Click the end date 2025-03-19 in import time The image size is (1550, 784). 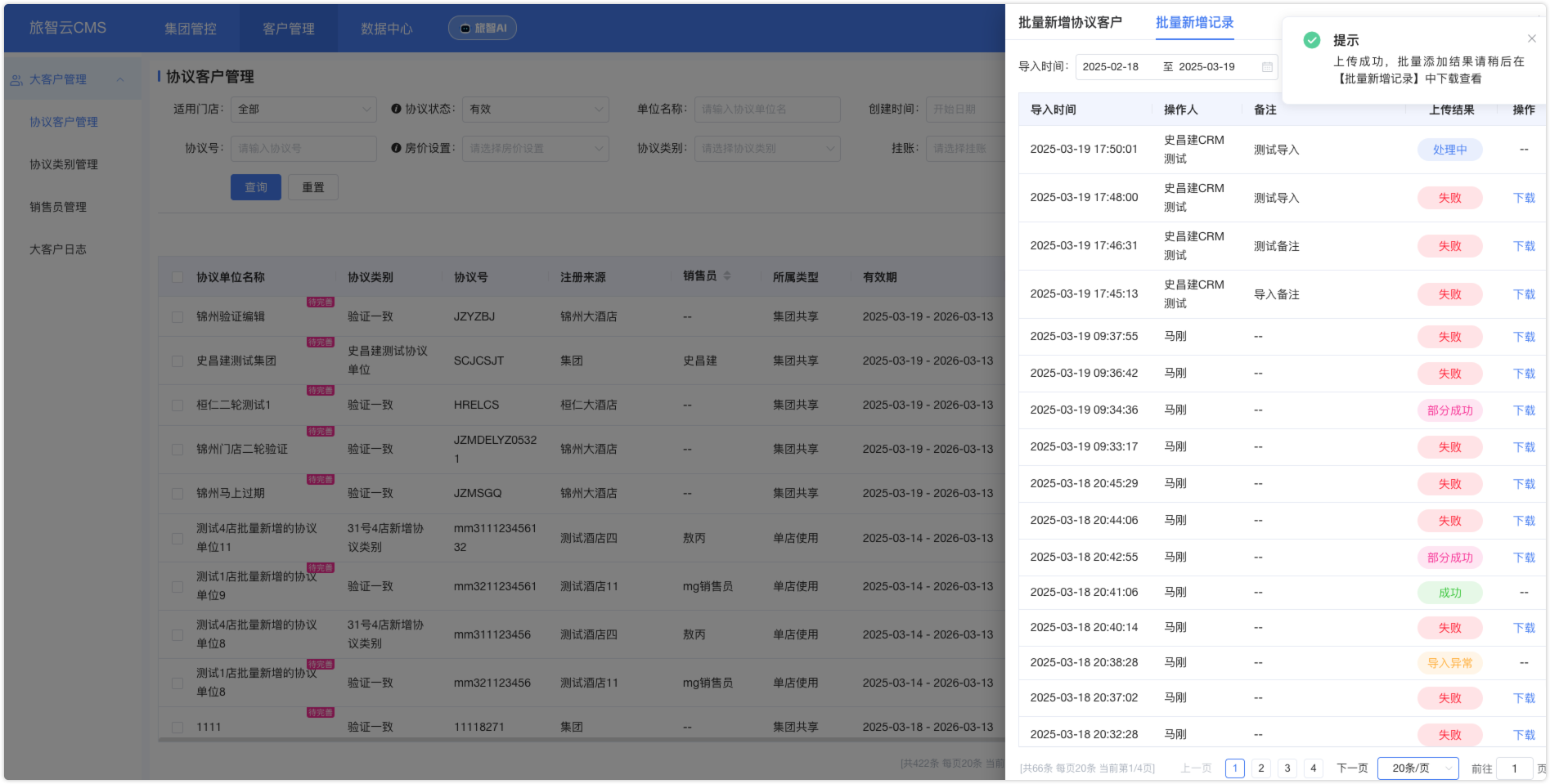(1206, 67)
